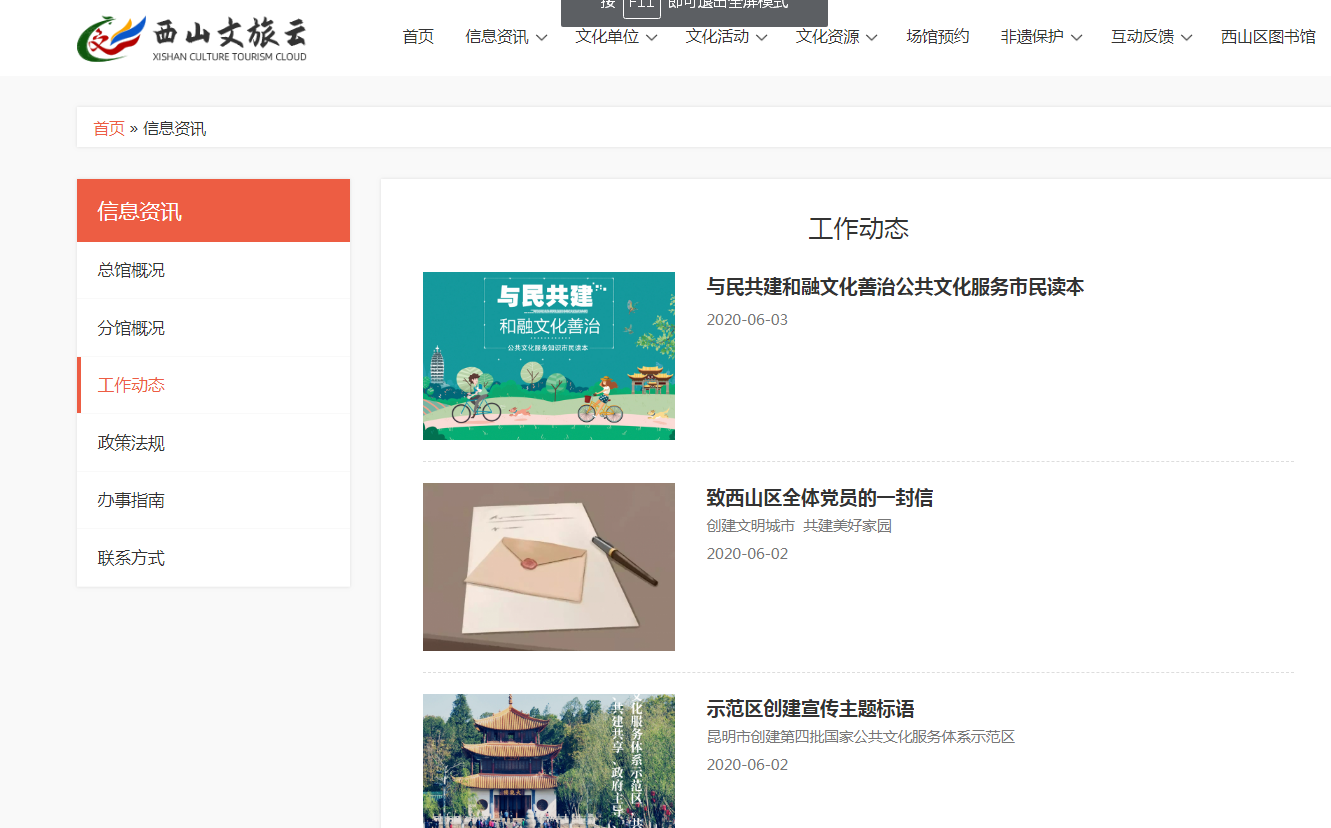Image resolution: width=1331 pixels, height=828 pixels.
Task: Open the 与民共建 bicycle illustration thumbnail
Action: (549, 356)
